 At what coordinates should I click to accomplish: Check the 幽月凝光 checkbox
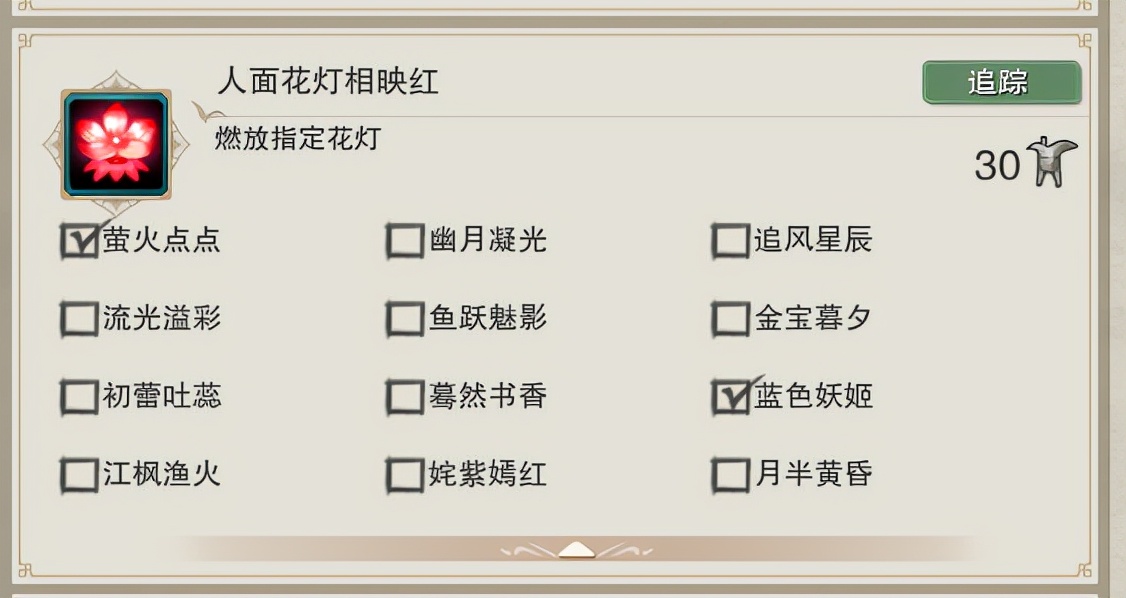(405, 241)
